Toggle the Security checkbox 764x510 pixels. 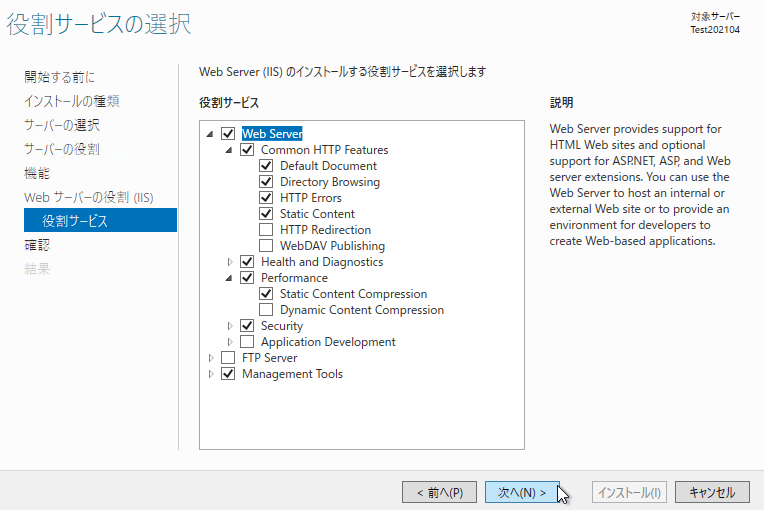point(247,325)
